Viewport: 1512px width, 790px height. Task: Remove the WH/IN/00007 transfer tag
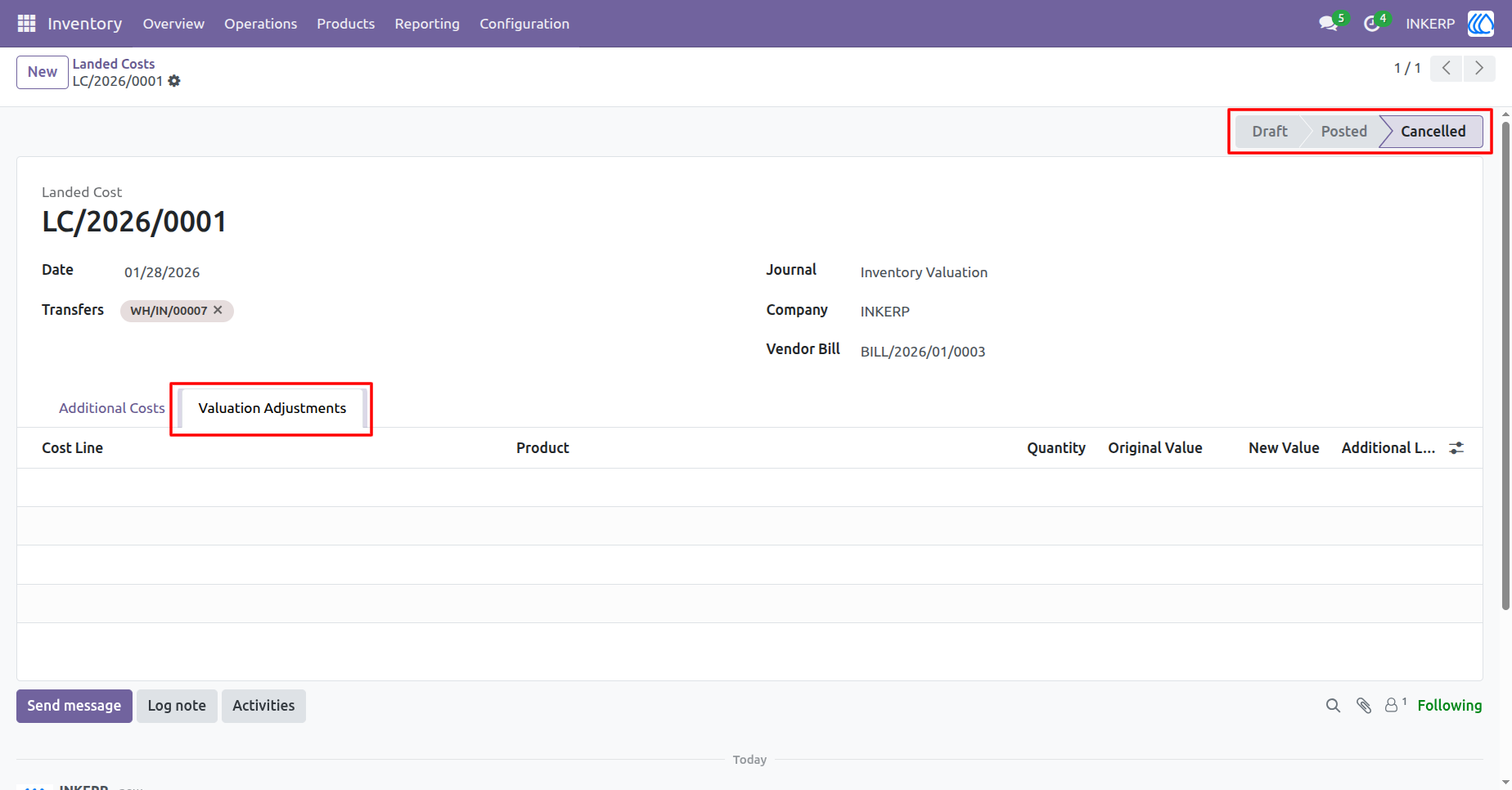(218, 310)
